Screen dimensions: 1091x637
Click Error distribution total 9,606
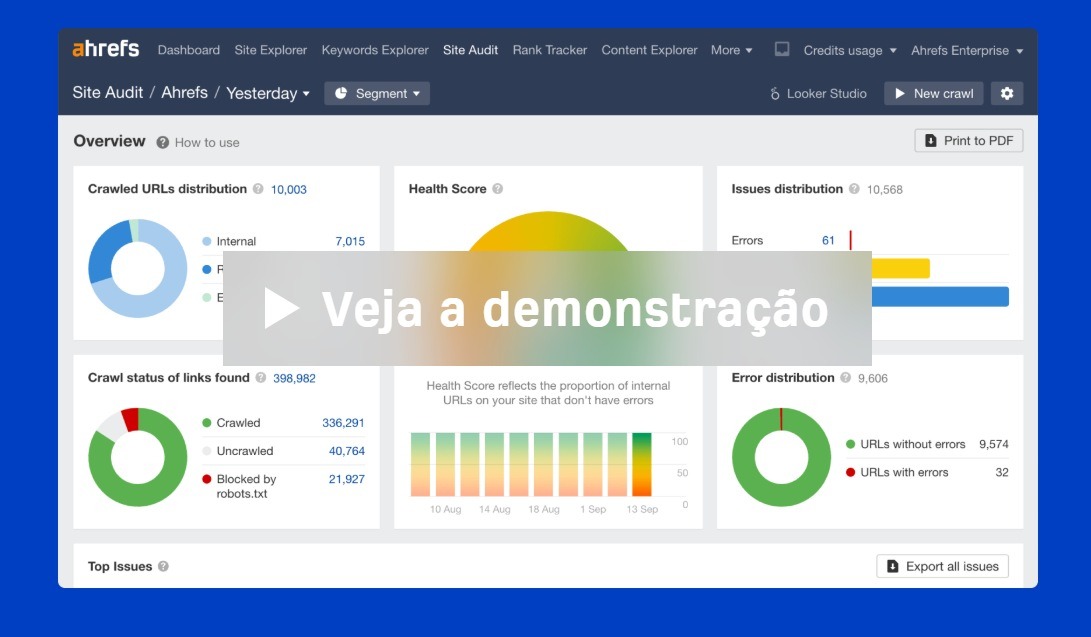(873, 378)
